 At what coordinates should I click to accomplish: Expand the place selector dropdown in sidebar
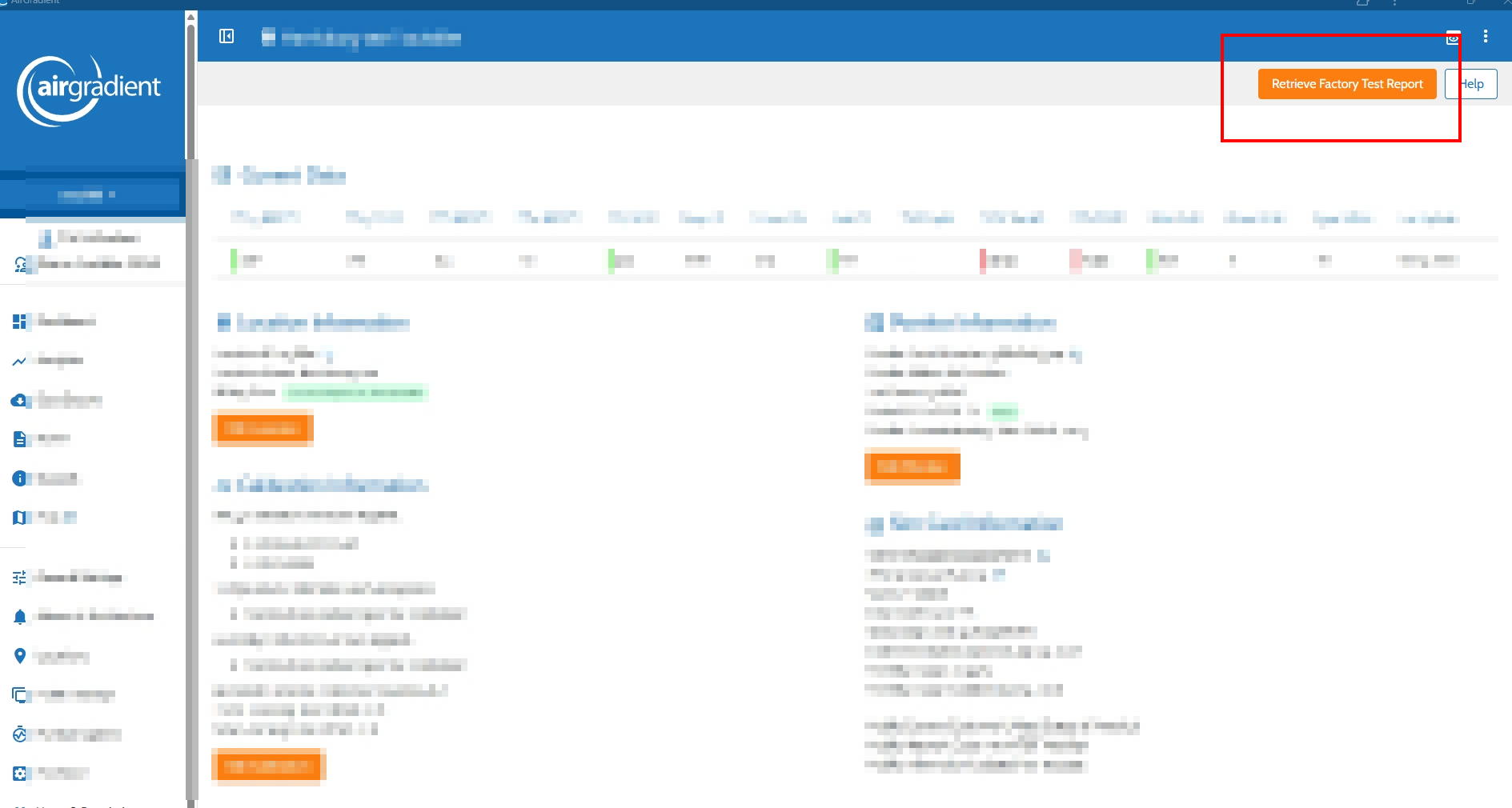click(88, 194)
